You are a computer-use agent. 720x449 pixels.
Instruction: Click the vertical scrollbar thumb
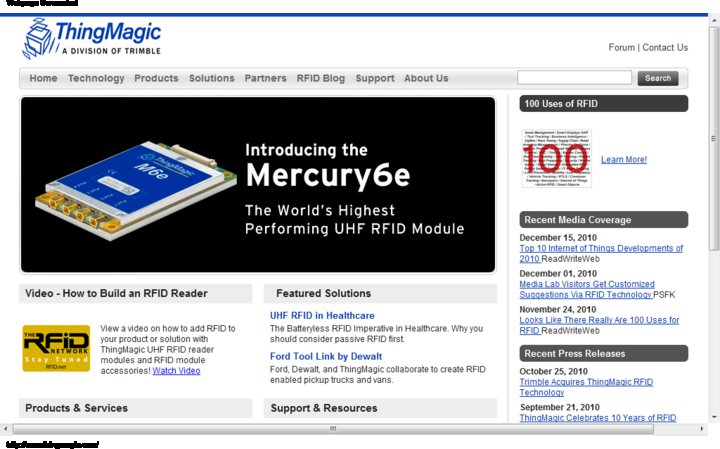[714, 138]
